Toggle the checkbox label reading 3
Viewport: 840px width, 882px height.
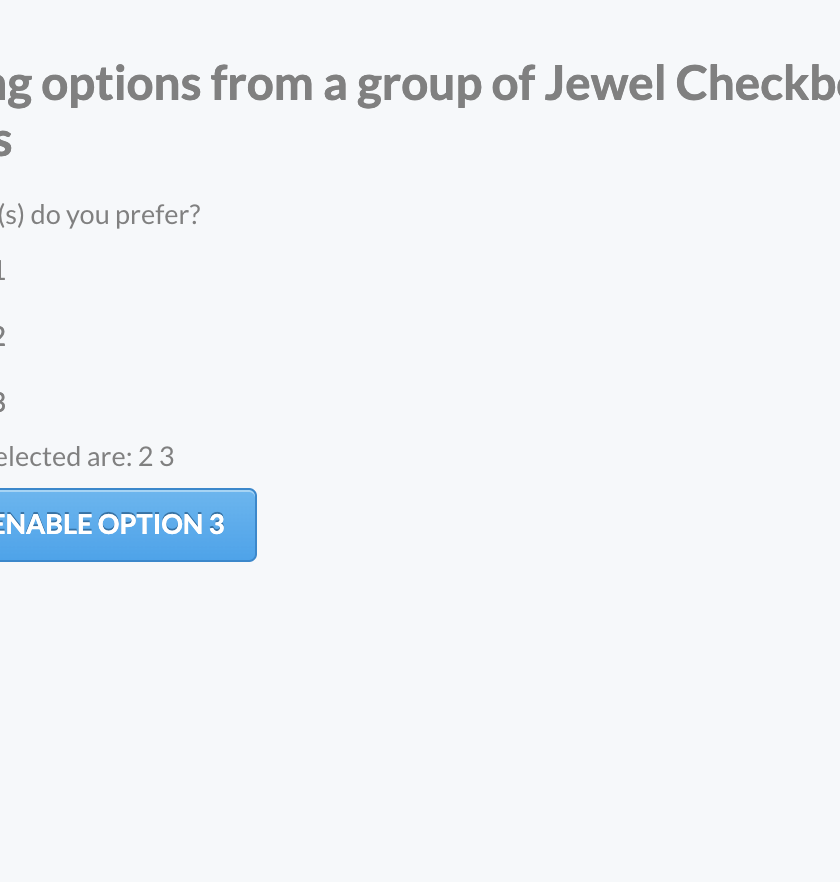point(2,401)
